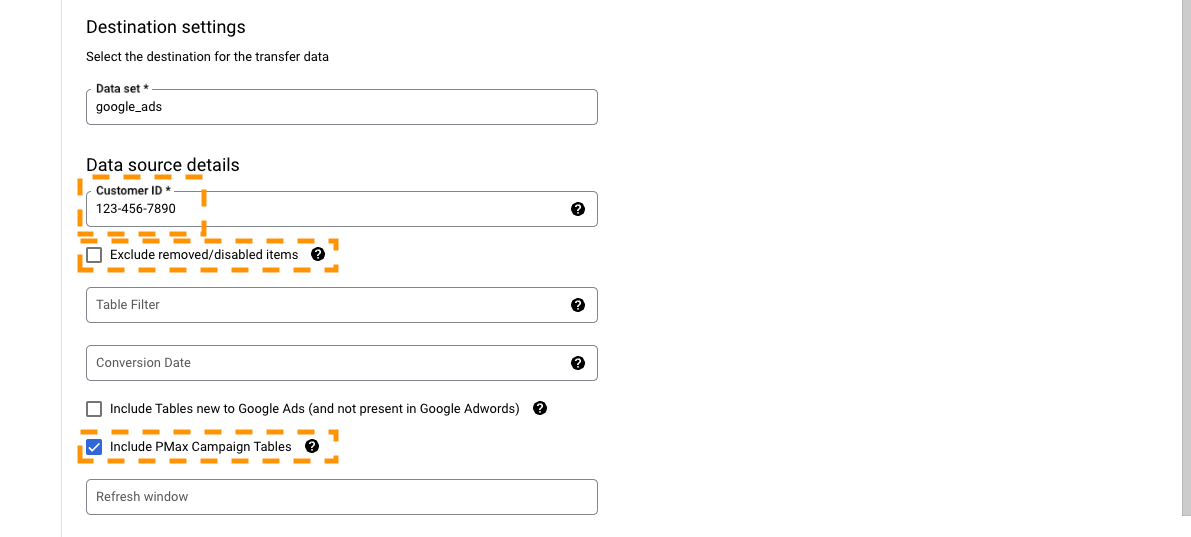Open the Customer ID help icon

click(577, 209)
